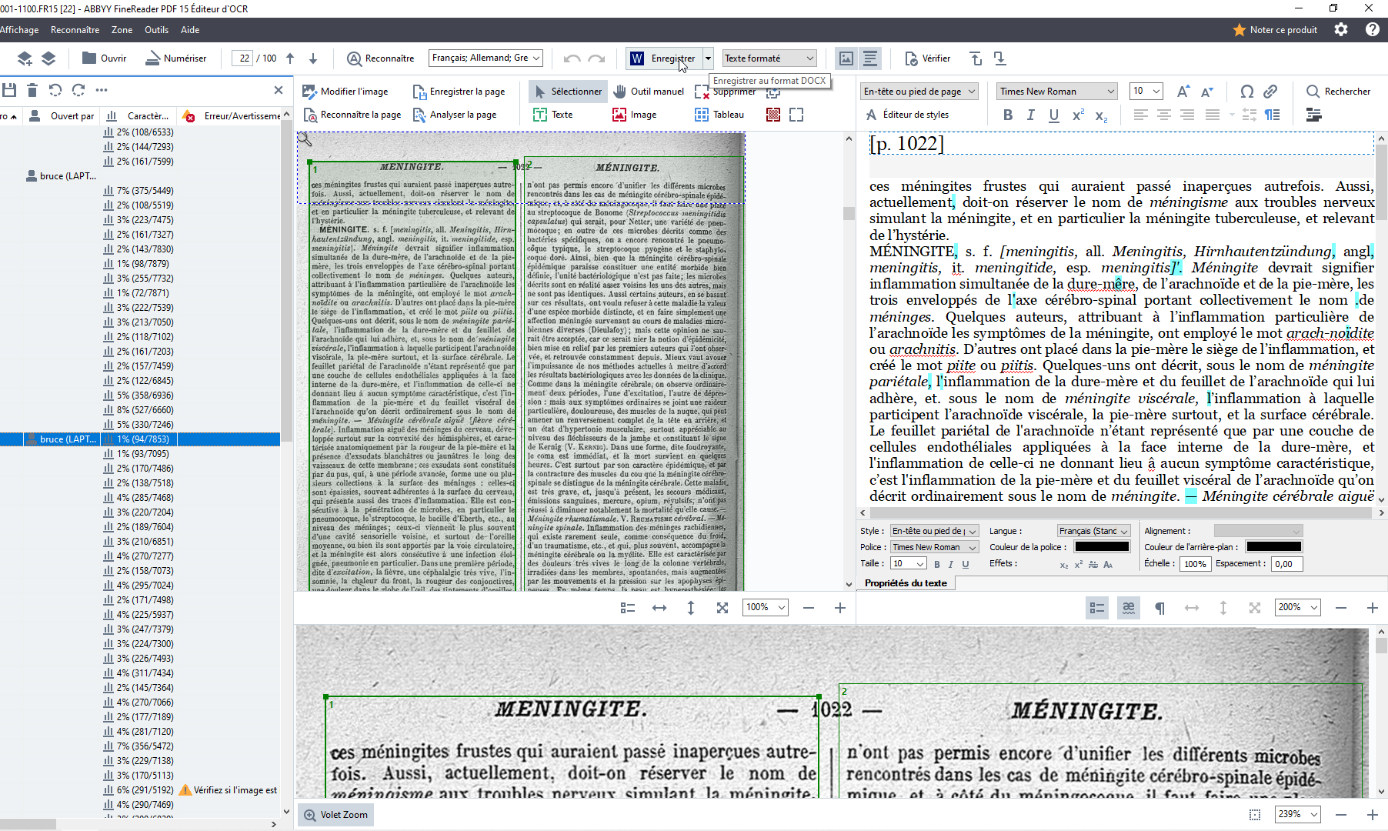Click the Vérifier button
The image size is (1388, 831).
point(928,58)
